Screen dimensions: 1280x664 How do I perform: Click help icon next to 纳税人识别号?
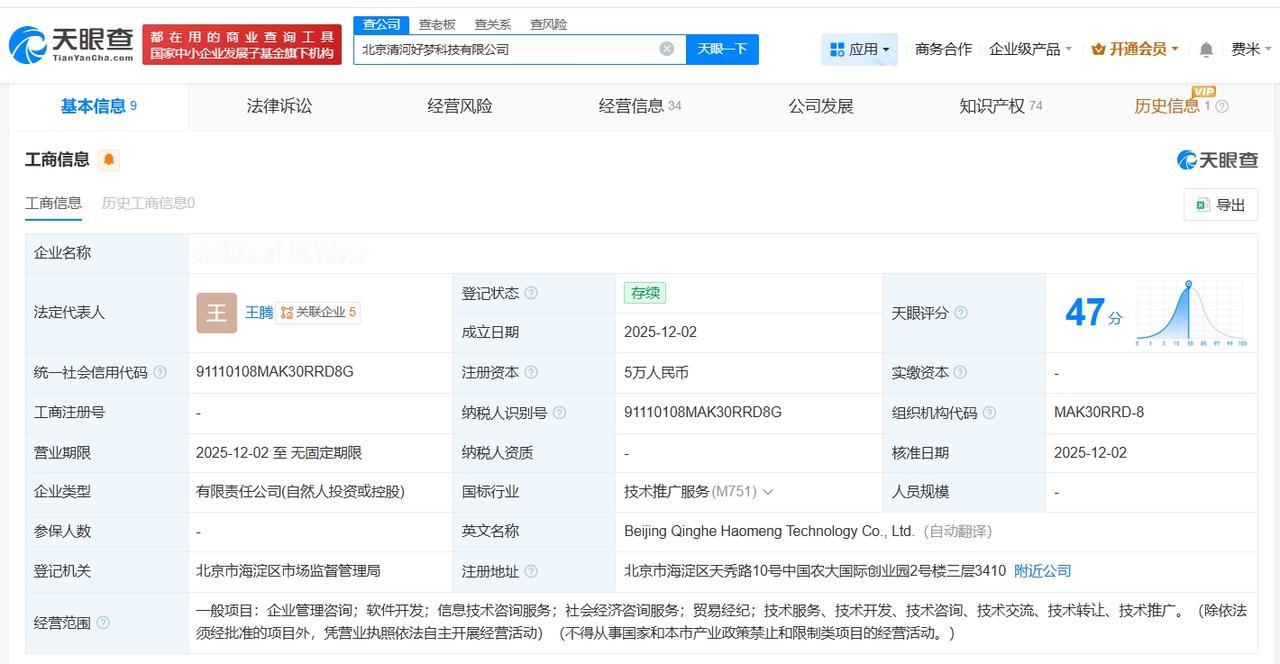coord(559,413)
